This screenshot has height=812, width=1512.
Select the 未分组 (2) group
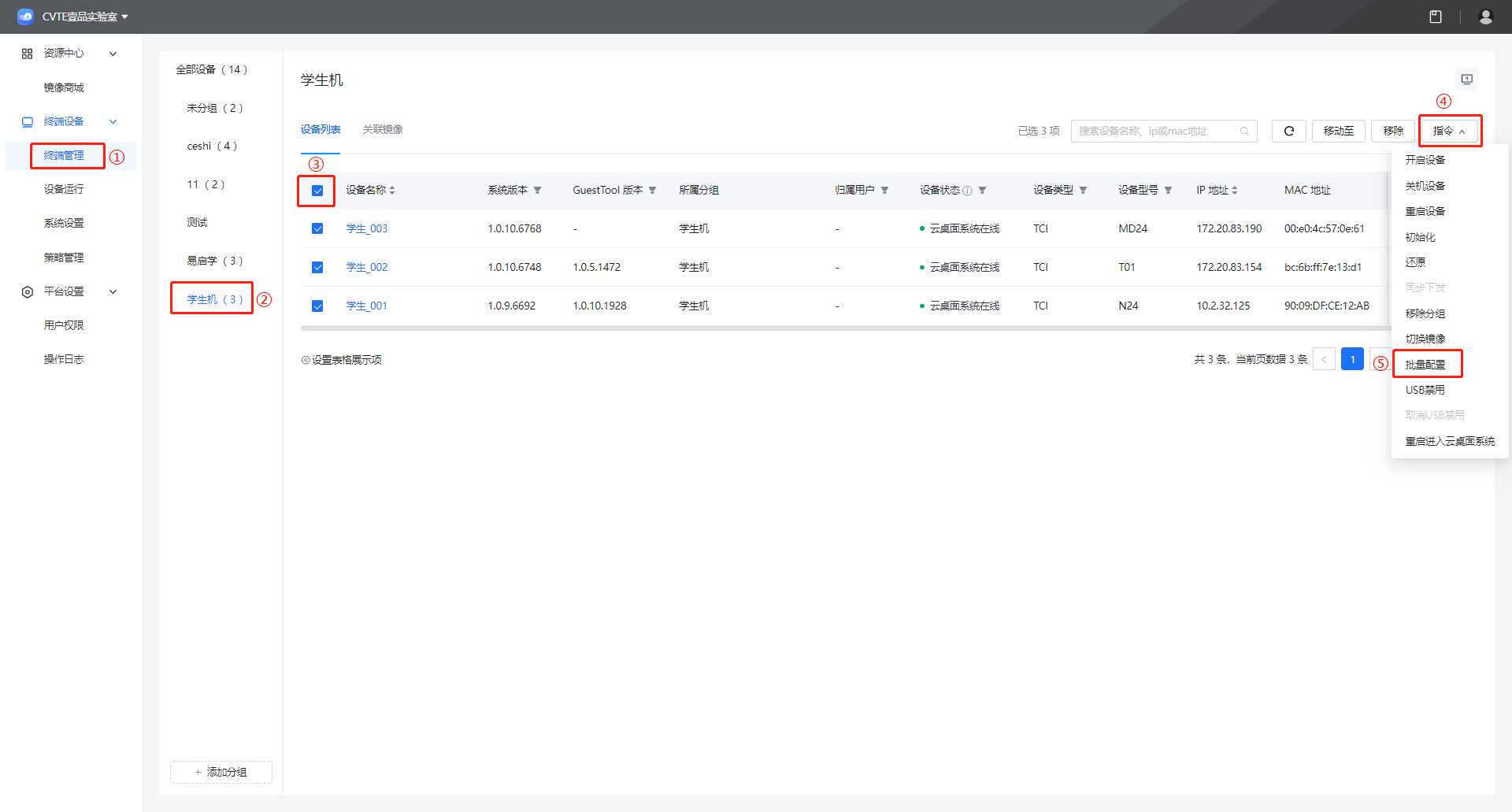(215, 108)
